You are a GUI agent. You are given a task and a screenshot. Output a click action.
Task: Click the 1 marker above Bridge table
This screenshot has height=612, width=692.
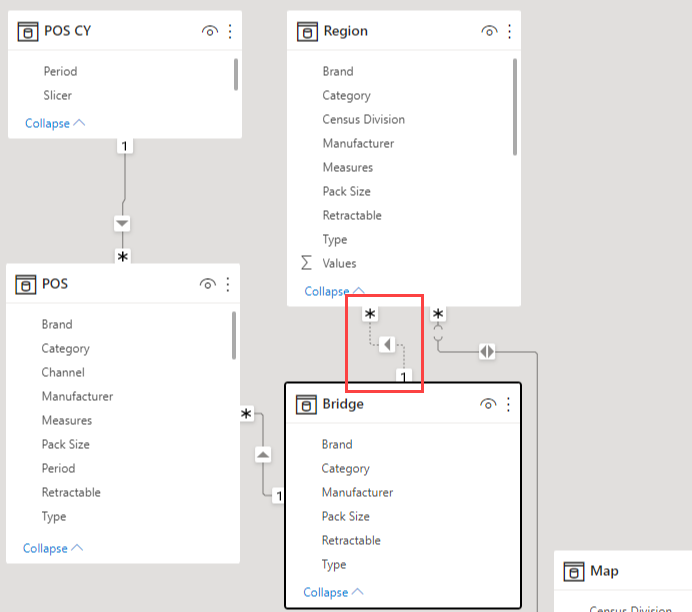pos(403,376)
